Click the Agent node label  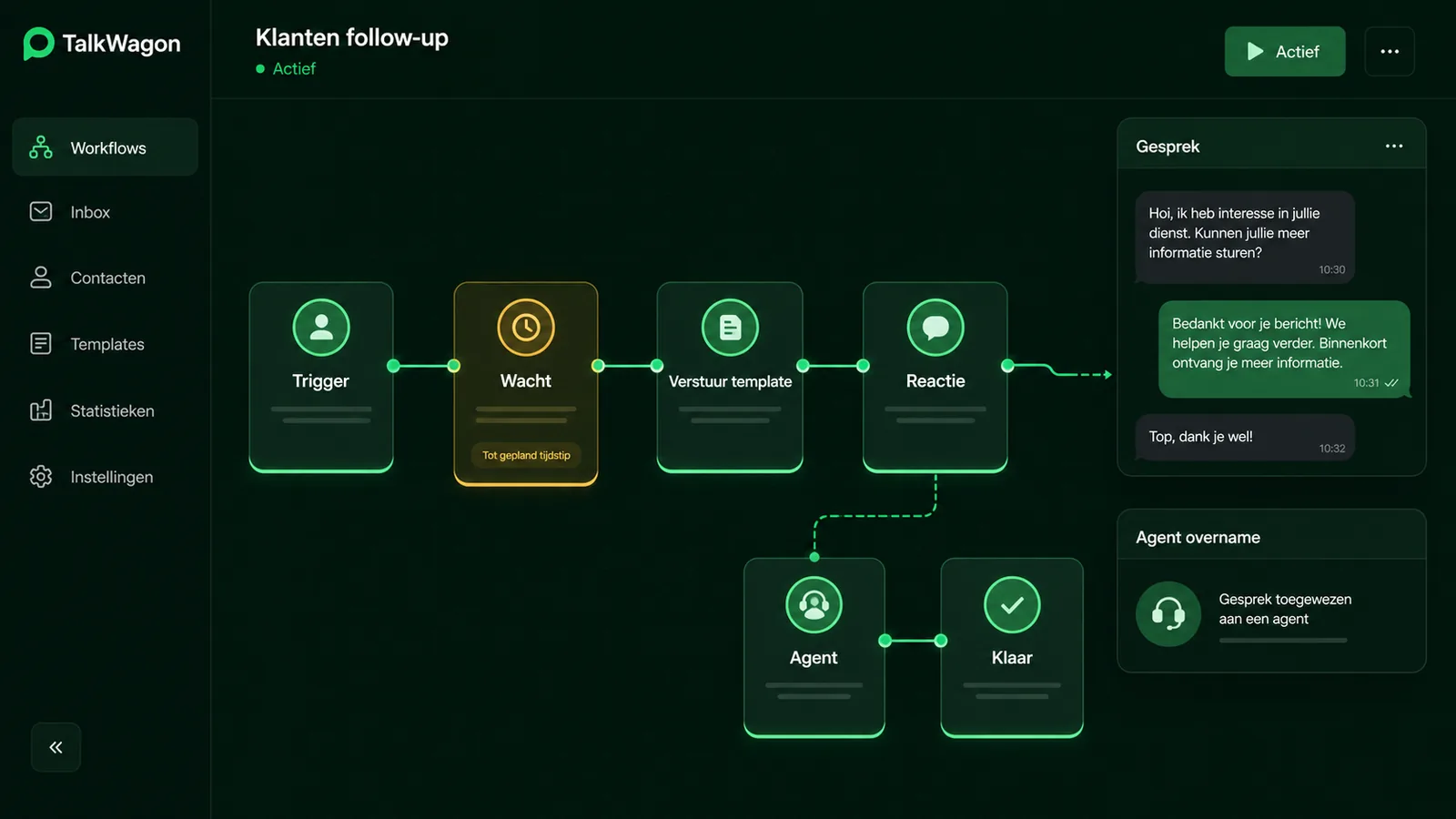814,658
